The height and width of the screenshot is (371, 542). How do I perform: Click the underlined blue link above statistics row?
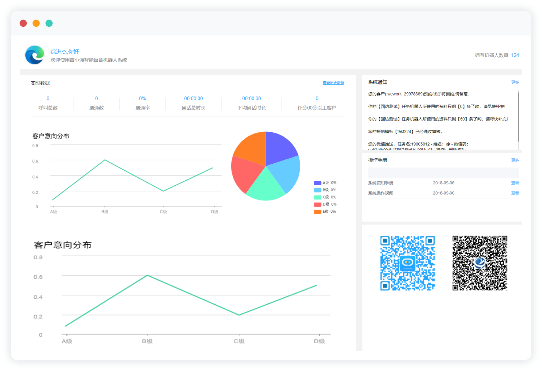coord(333,83)
